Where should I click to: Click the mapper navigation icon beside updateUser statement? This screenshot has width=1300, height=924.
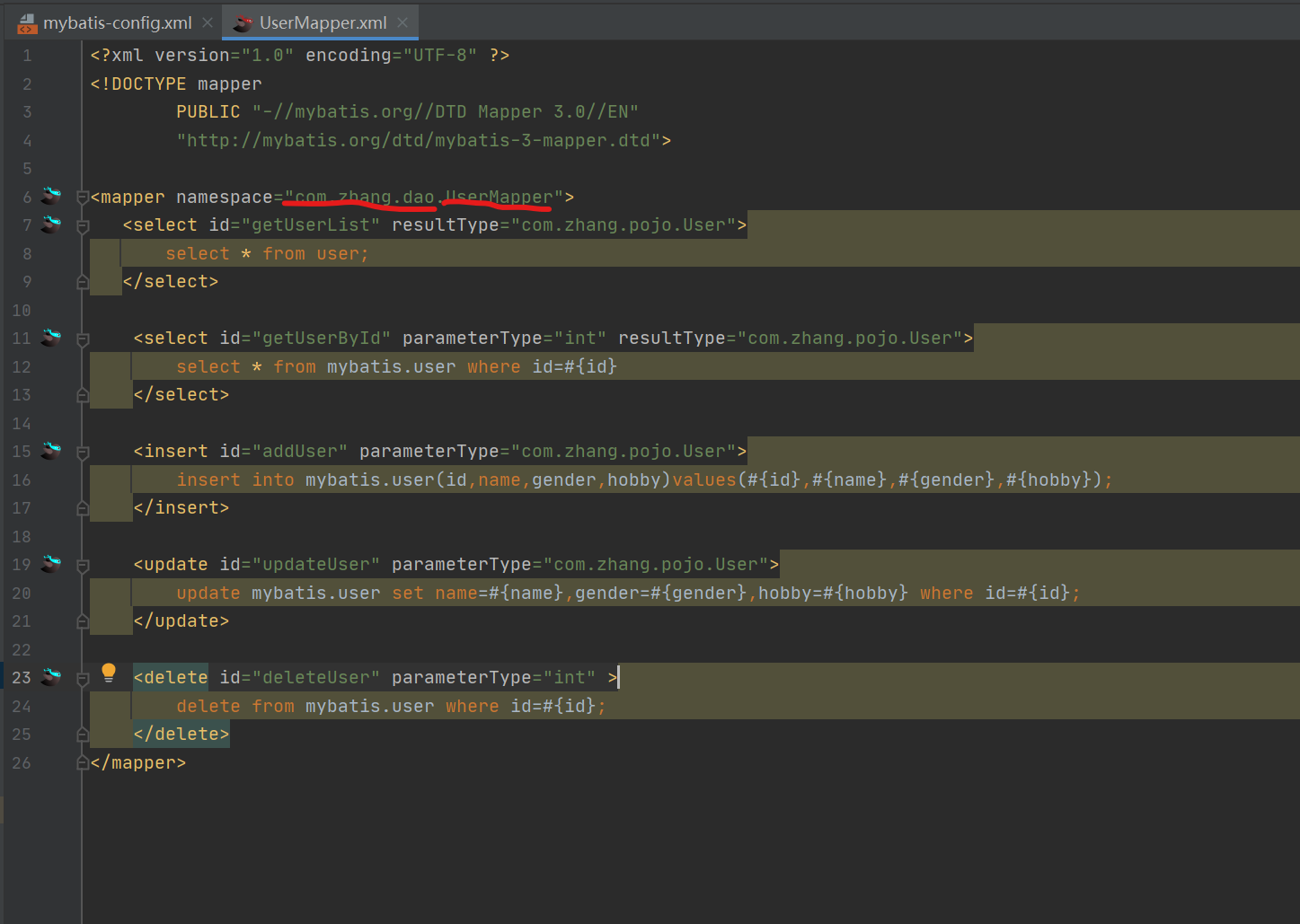click(x=51, y=564)
